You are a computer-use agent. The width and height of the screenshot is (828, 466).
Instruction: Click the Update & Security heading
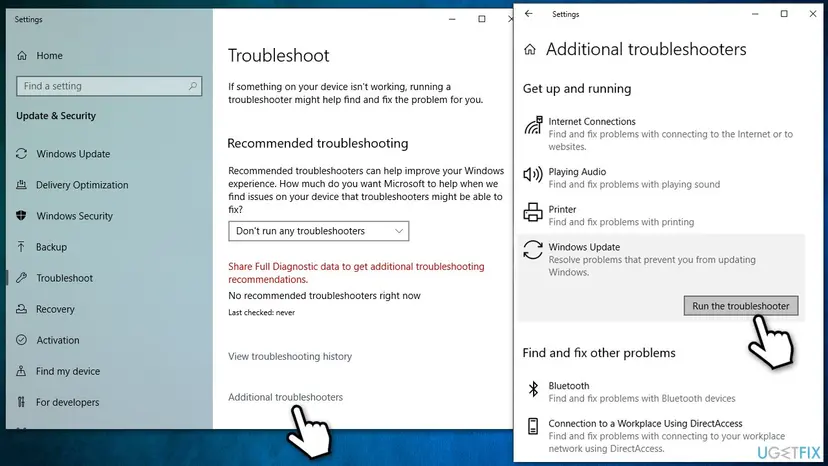tap(56, 116)
